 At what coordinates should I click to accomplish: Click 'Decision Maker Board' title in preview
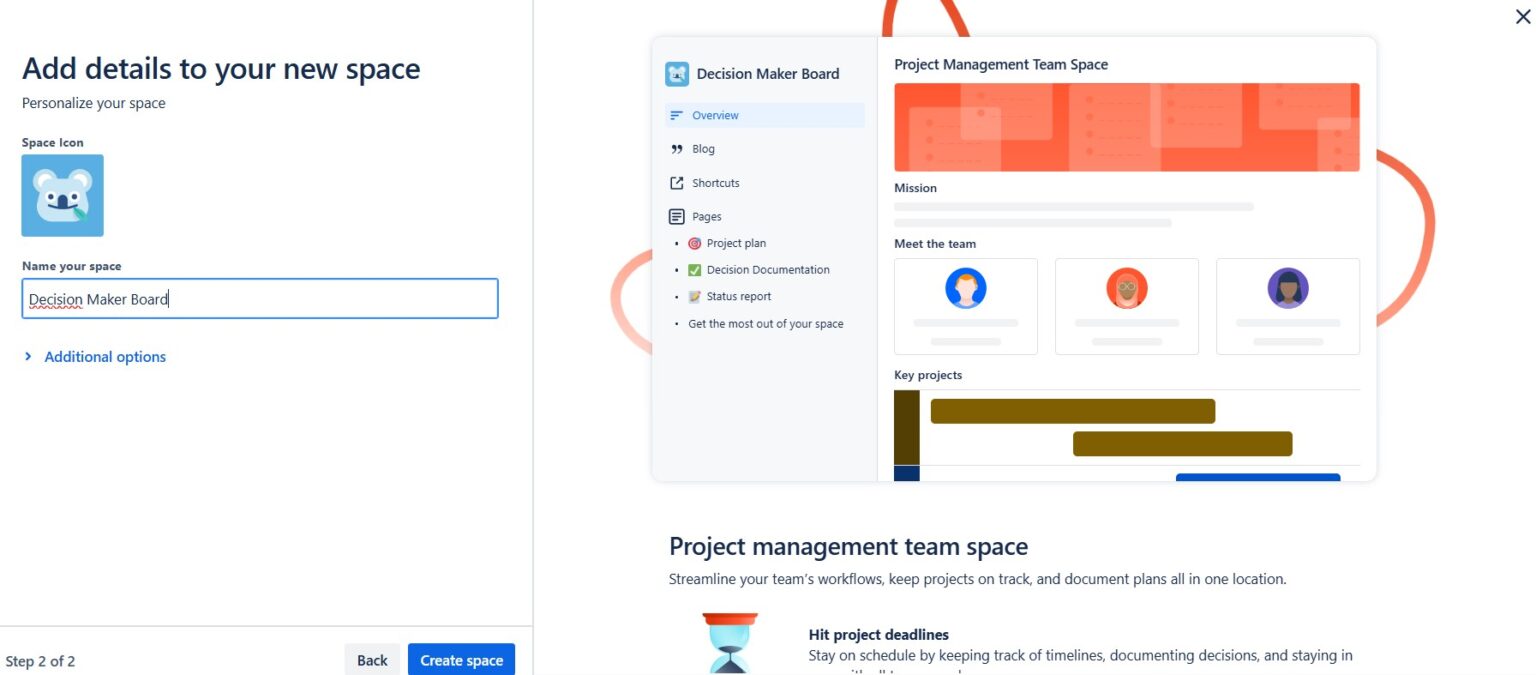coord(768,74)
